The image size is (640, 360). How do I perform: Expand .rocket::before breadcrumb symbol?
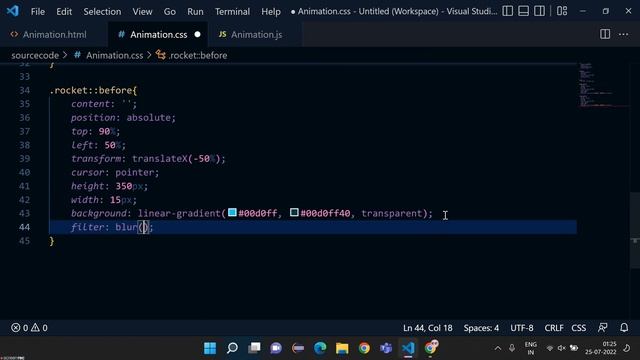pyautogui.click(x=198, y=56)
